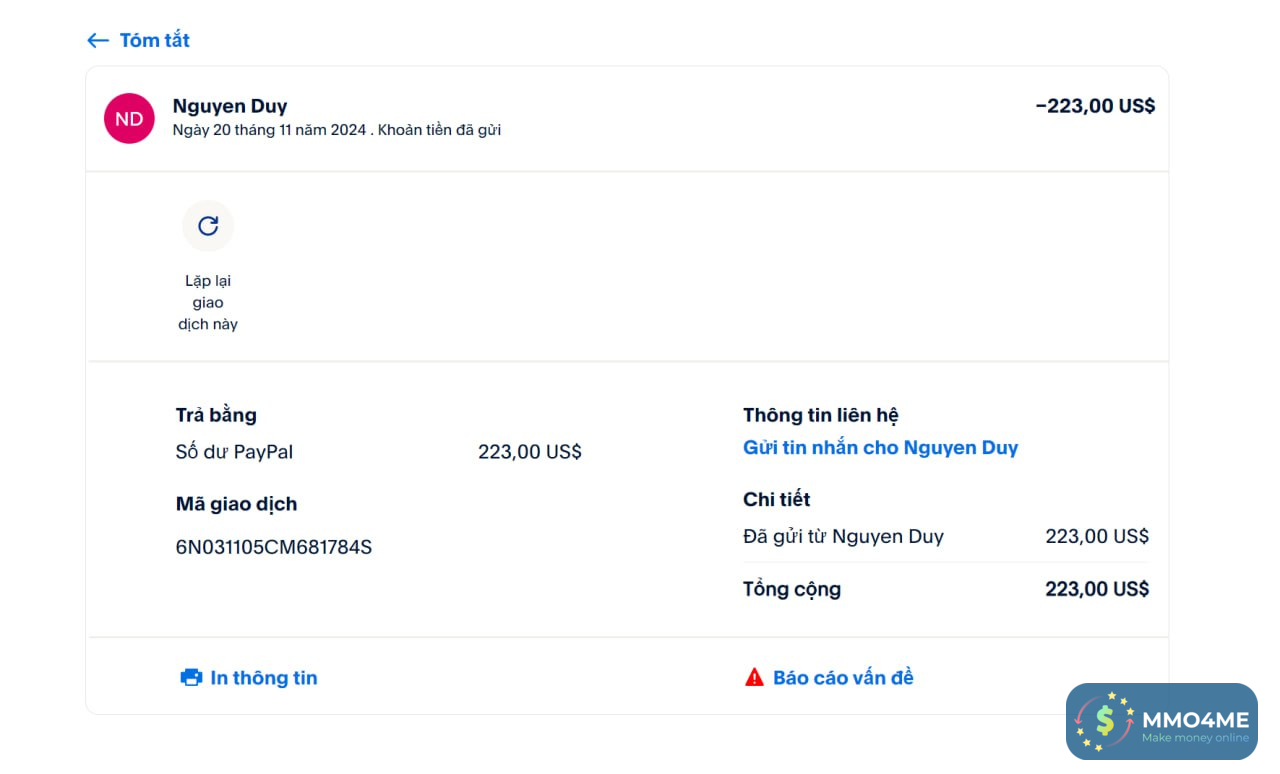This screenshot has width=1280, height=774.
Task: Click the −223,00 US$ header amount
Action: pyautogui.click(x=1095, y=106)
